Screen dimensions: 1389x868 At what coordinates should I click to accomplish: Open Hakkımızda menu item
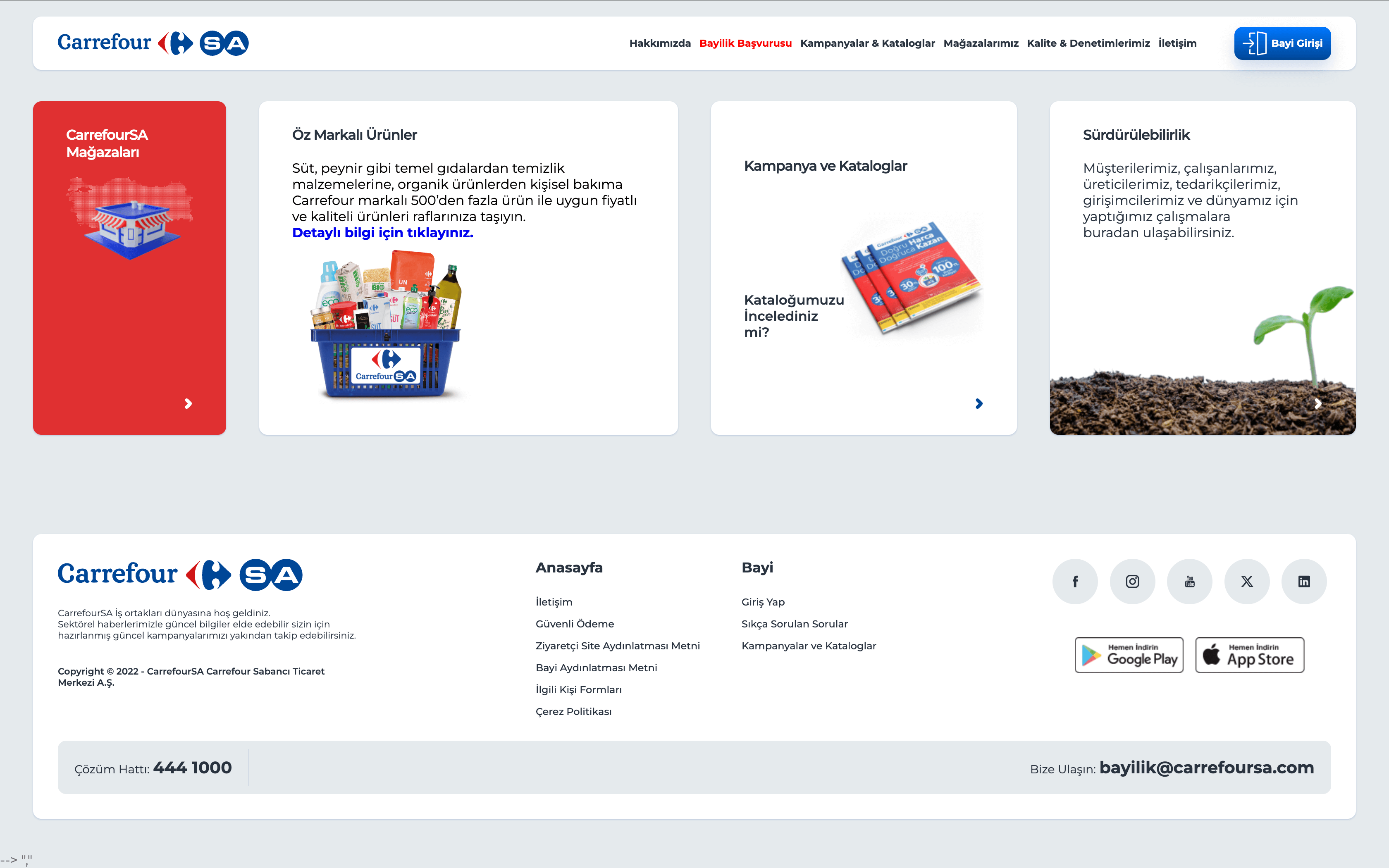click(659, 44)
